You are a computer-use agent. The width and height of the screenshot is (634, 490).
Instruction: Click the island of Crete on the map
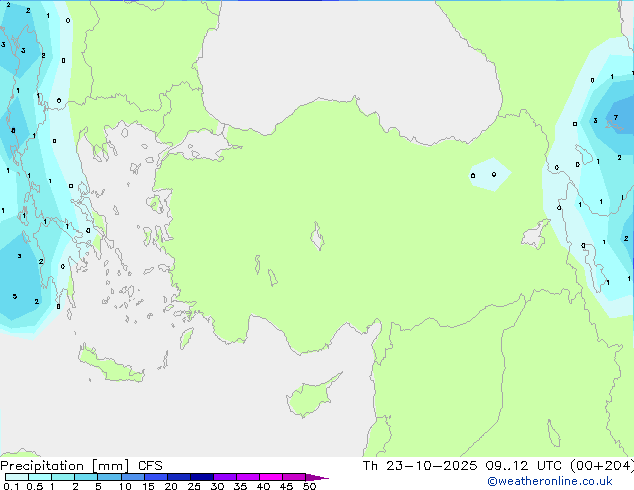111,364
